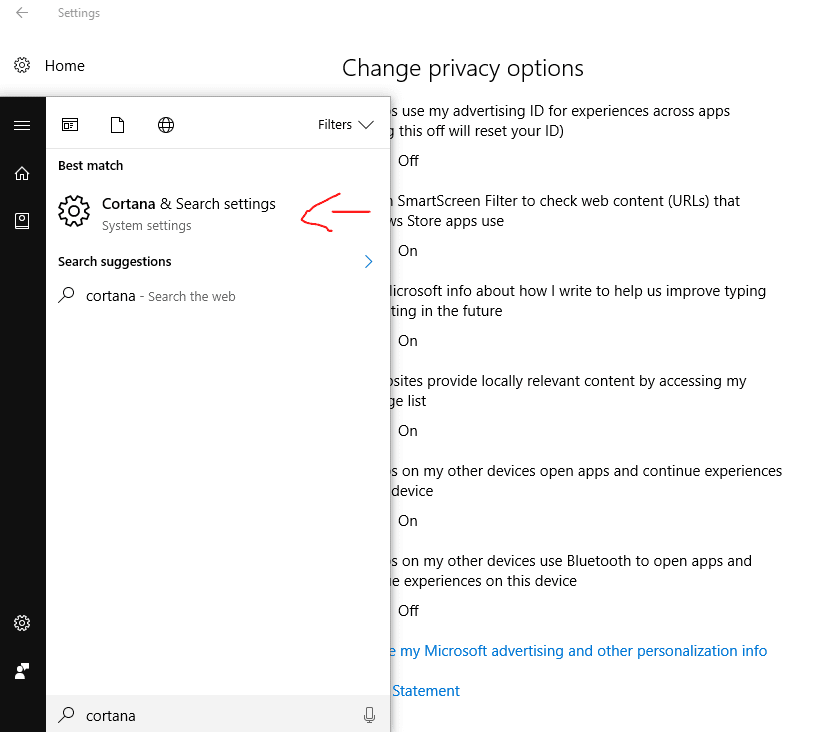Open Cortana Settings gear in sidebar

pyautogui.click(x=22, y=623)
